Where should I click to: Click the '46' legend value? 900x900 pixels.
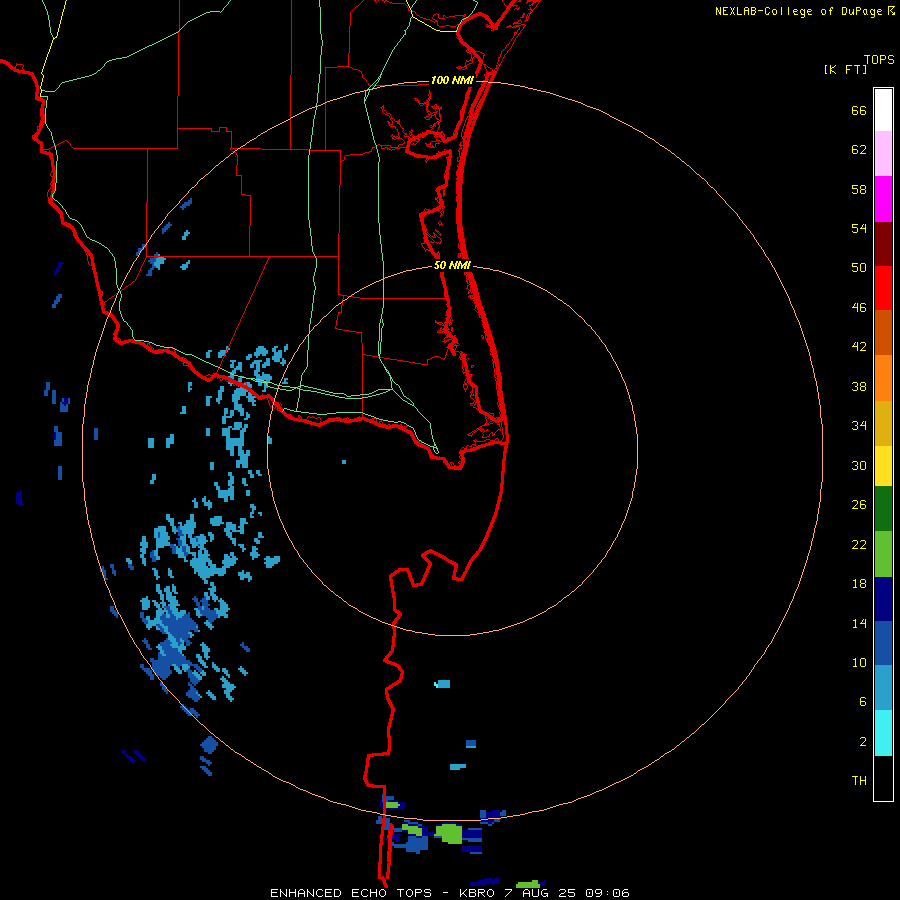click(x=859, y=308)
